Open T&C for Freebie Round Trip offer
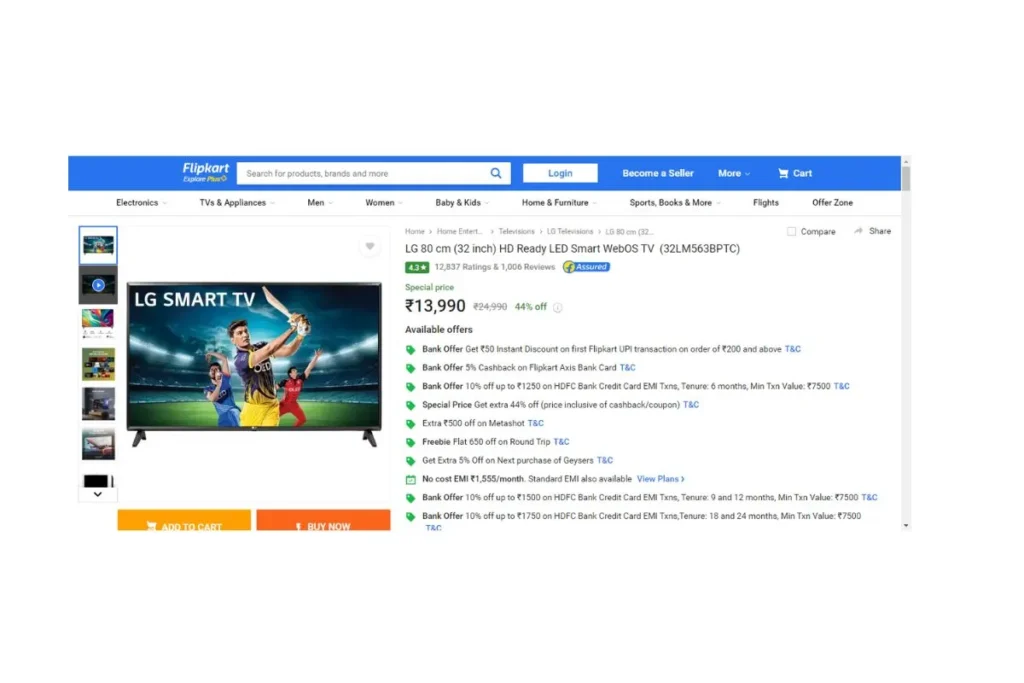The image size is (1024, 683). [x=561, y=441]
